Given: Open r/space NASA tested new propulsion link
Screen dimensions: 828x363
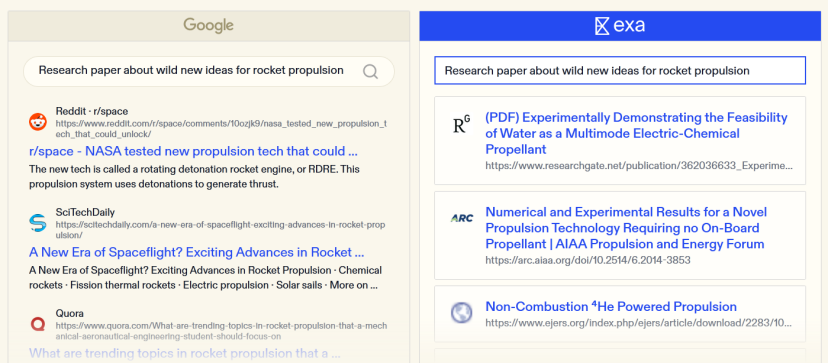Looking at the screenshot, I should tap(193, 152).
